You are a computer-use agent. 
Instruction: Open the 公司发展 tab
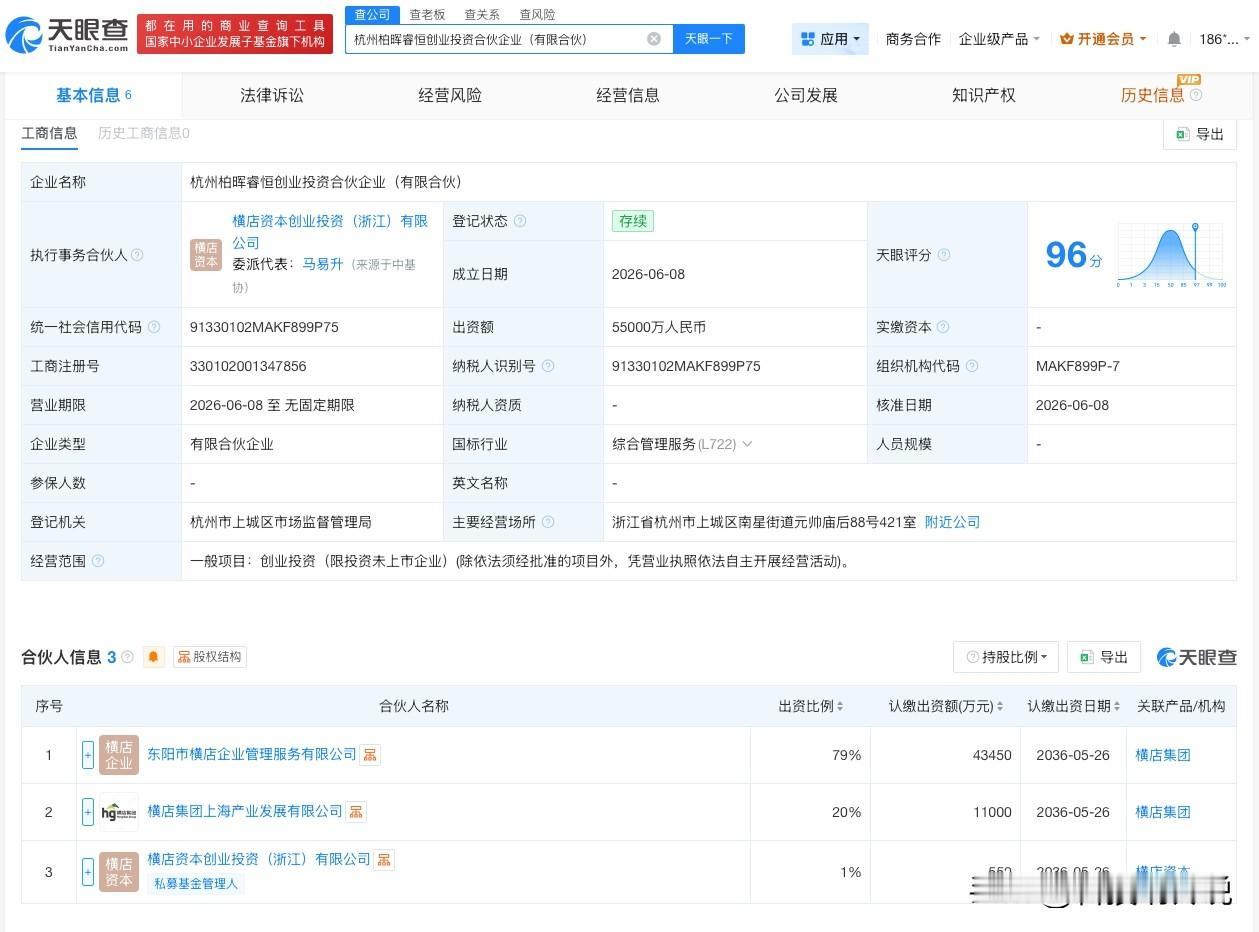coord(806,95)
